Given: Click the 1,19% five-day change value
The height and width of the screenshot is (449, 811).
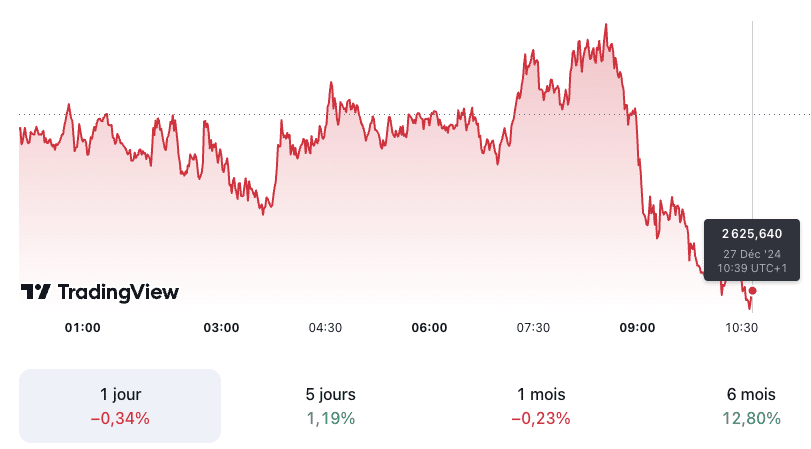Looking at the screenshot, I should click(x=330, y=418).
